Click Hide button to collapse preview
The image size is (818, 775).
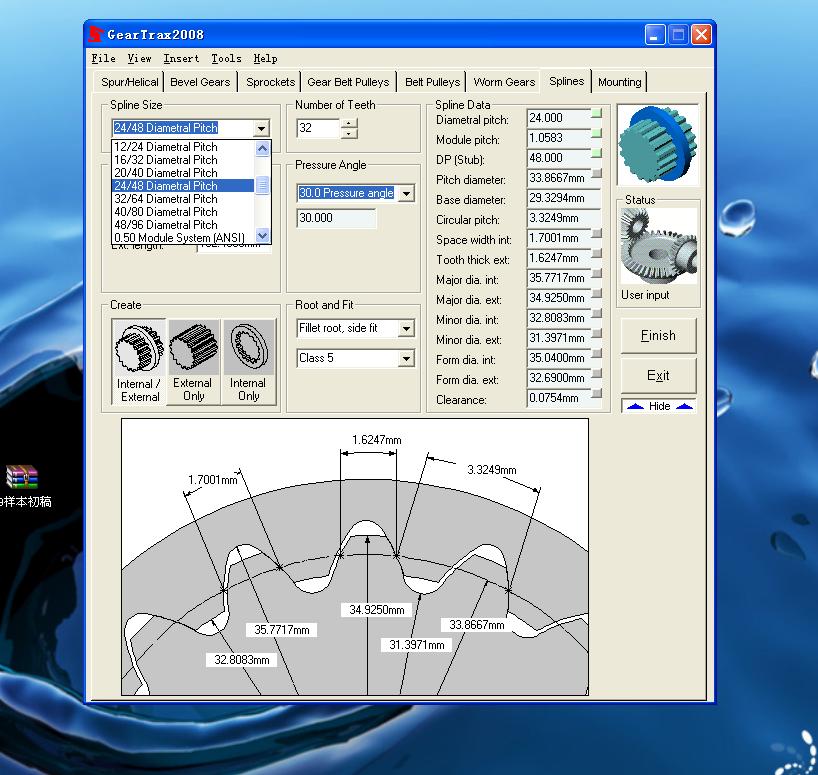pos(659,406)
